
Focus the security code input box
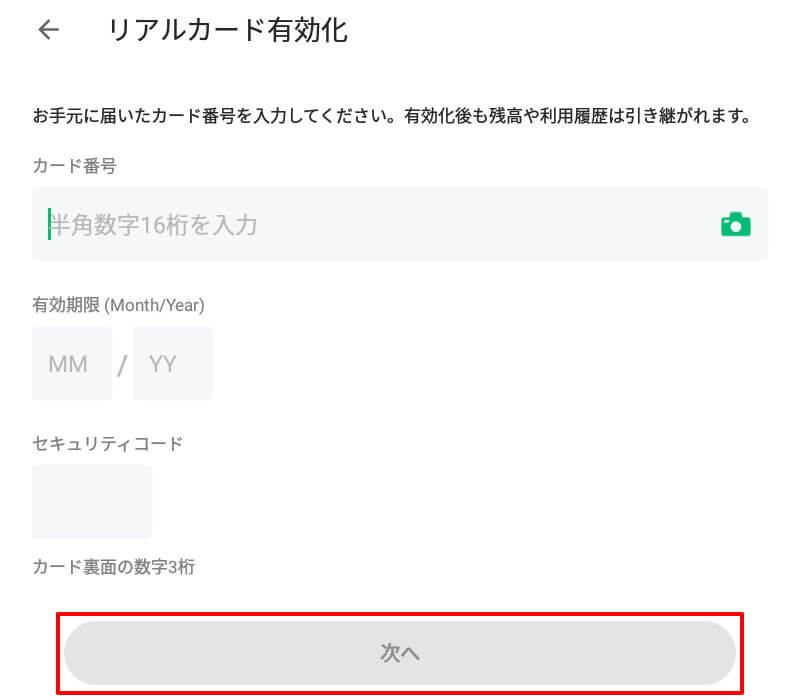pyautogui.click(x=92, y=502)
